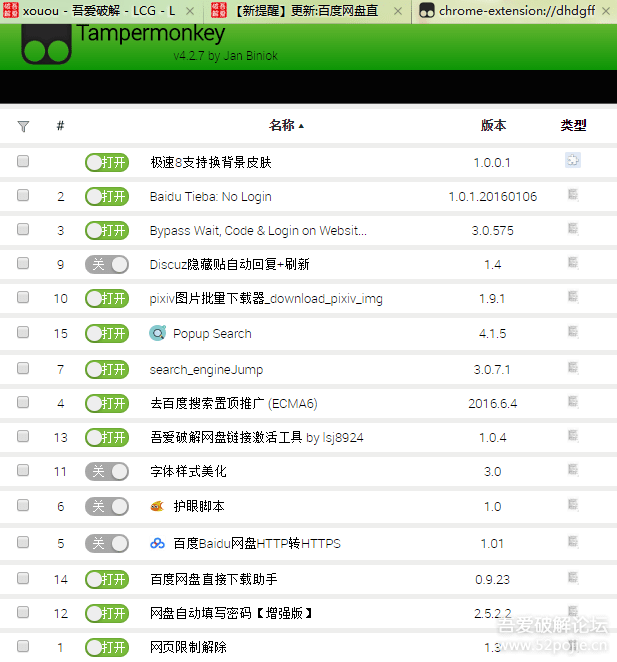Select the 网页限制解除 row checkbox

23,646
